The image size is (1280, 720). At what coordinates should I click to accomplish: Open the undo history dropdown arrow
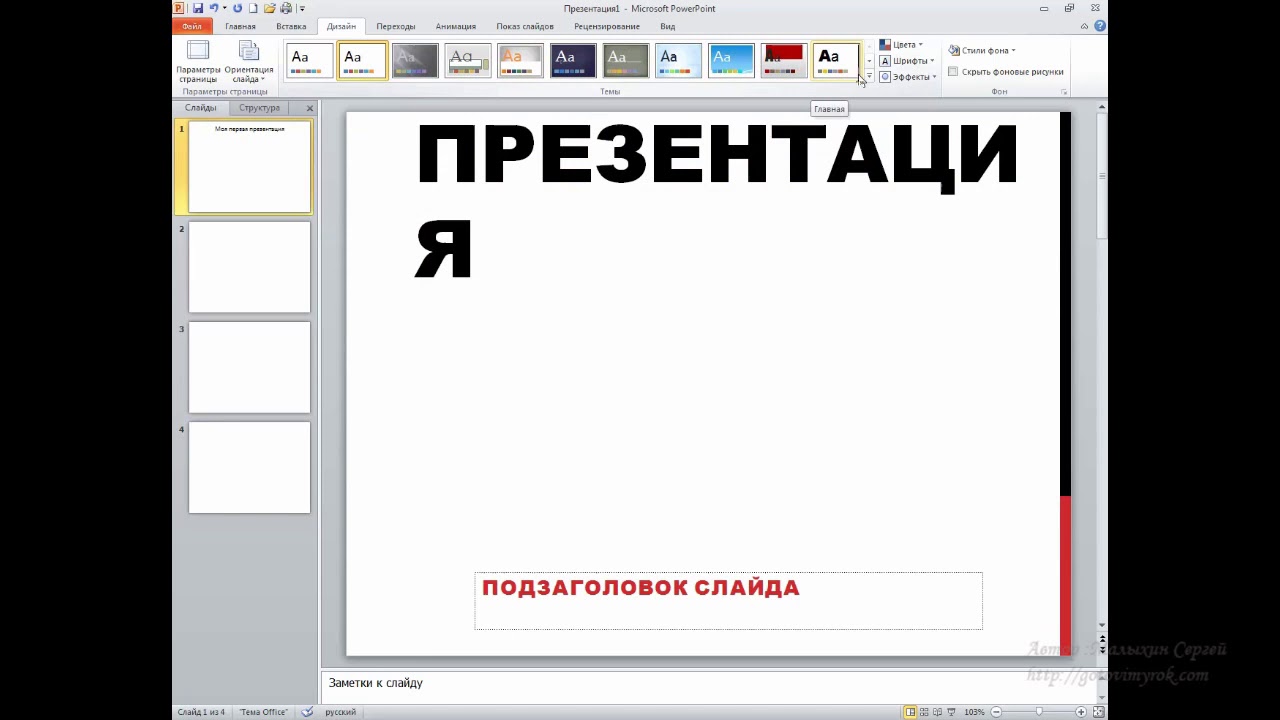tap(224, 8)
